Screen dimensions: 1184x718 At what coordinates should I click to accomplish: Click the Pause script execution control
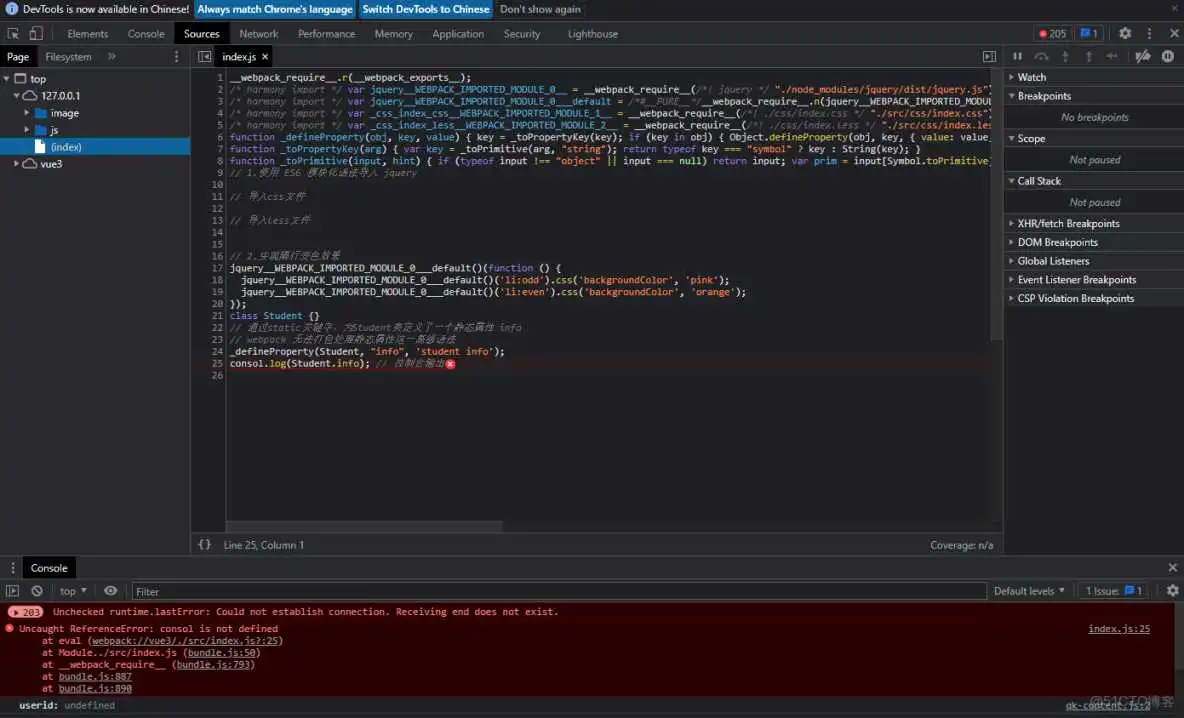point(1017,56)
